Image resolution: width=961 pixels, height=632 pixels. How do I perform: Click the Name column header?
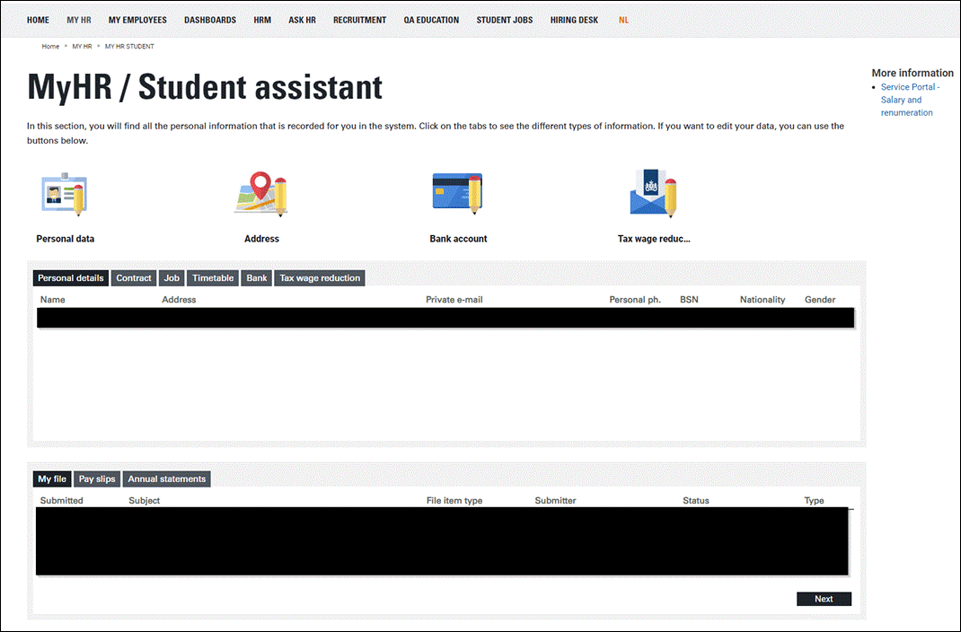(53, 300)
